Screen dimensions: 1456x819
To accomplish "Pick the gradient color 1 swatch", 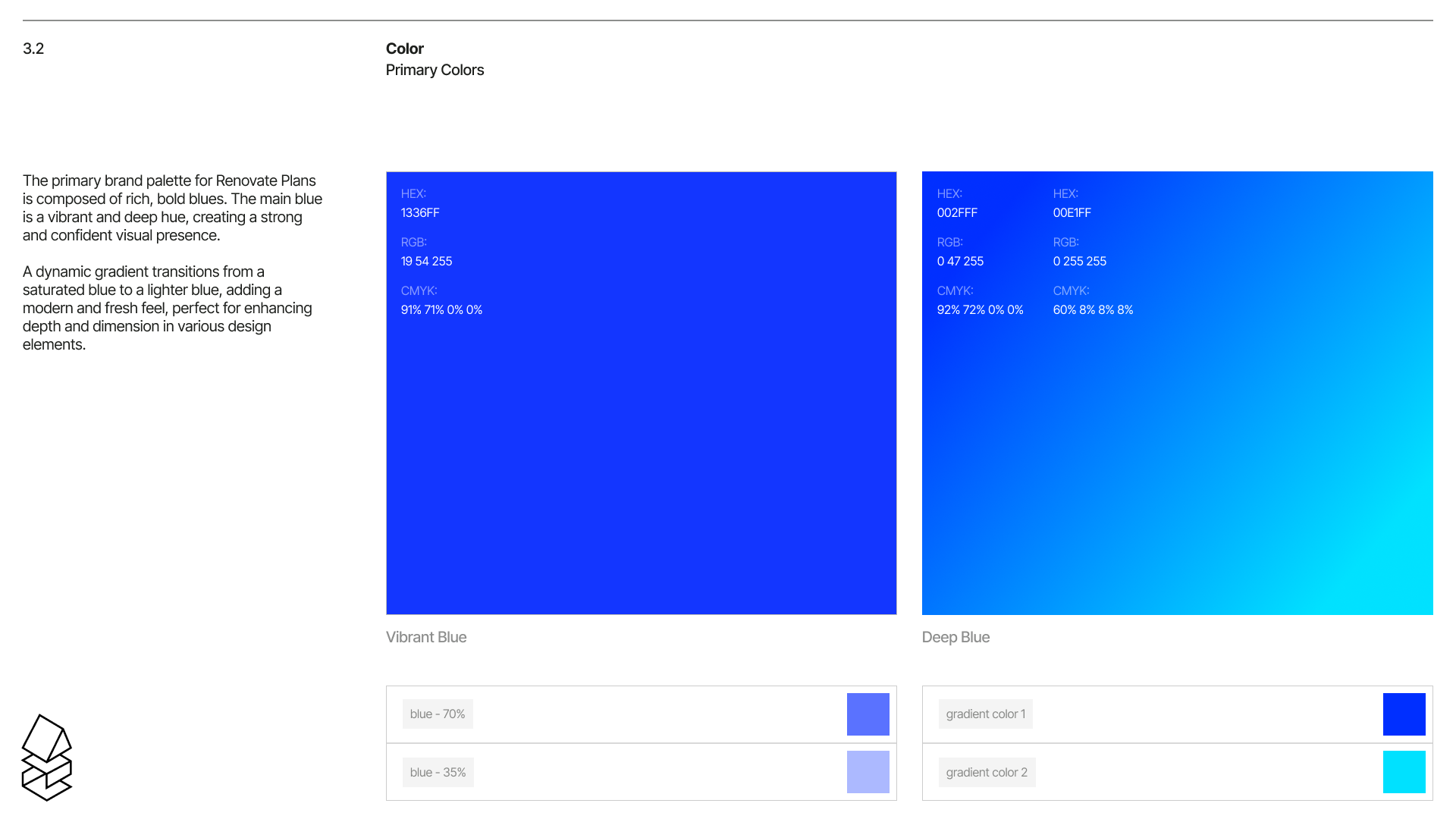I will coord(1404,714).
